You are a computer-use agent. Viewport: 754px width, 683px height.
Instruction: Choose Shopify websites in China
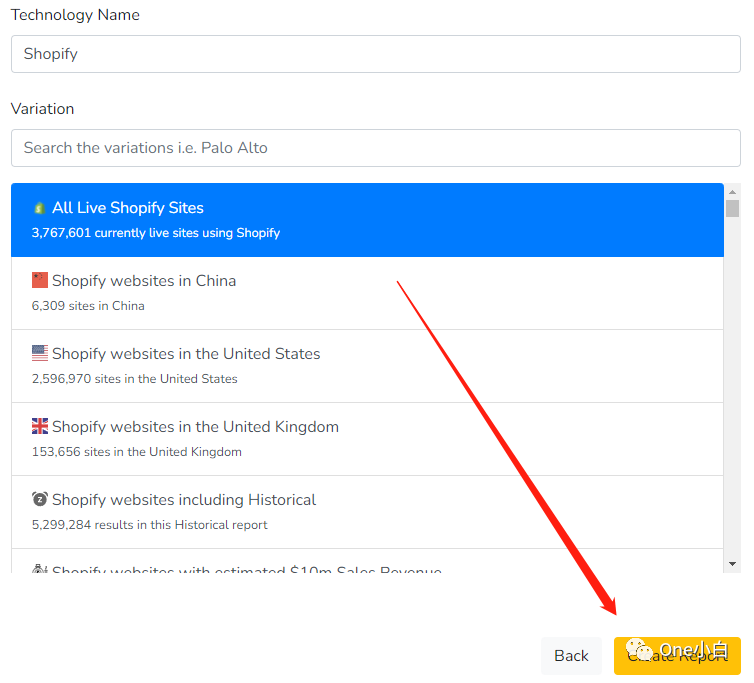coord(367,293)
